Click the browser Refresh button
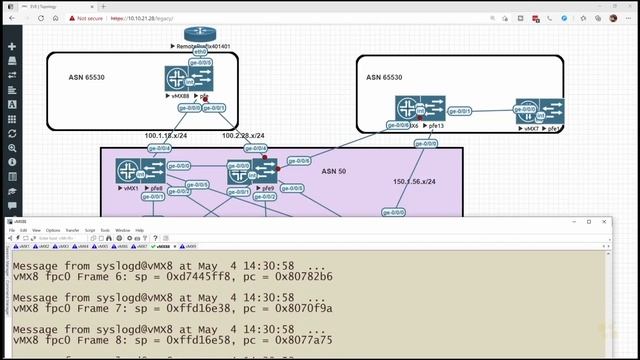Image resolution: width=640 pixels, height=360 pixels. point(41,18)
